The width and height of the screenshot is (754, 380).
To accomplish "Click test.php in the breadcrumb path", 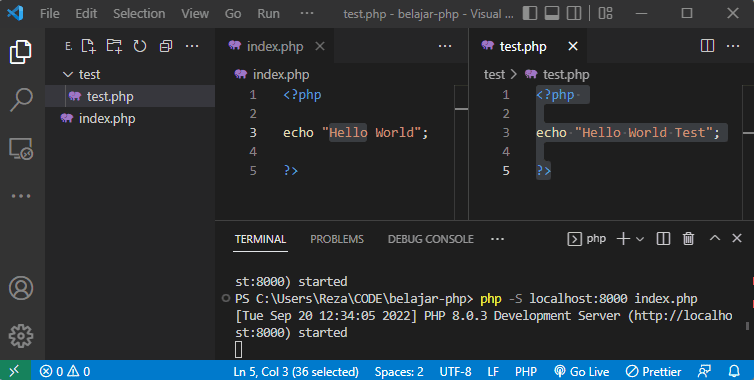I will (x=557, y=75).
